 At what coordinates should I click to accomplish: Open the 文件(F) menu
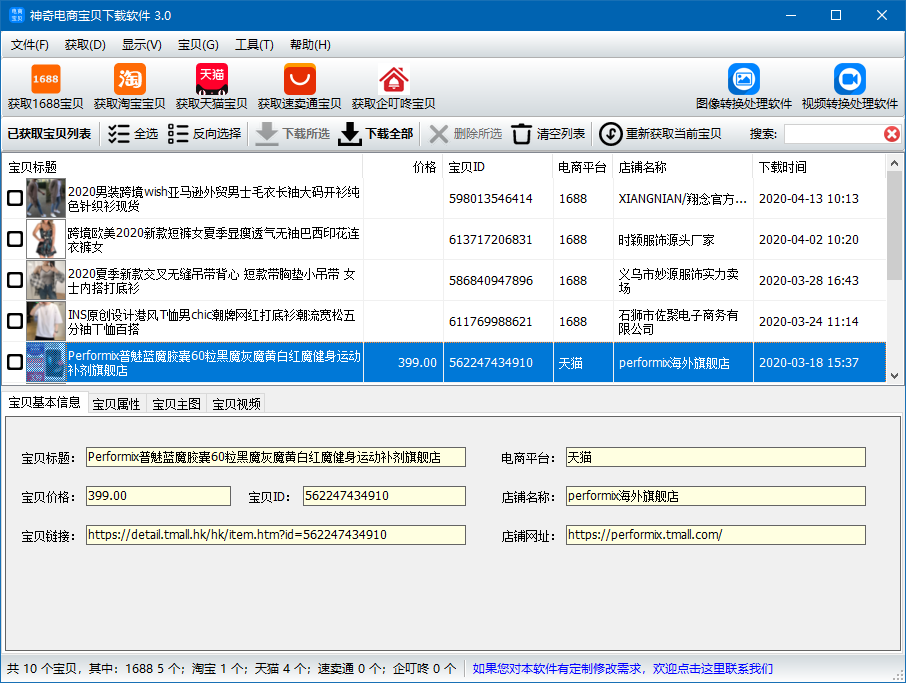(x=29, y=44)
